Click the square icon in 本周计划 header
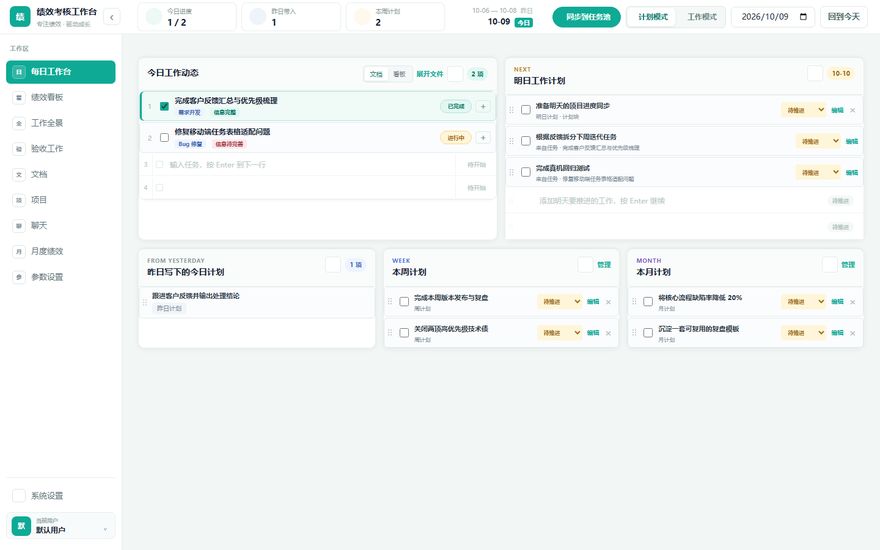 pos(585,264)
